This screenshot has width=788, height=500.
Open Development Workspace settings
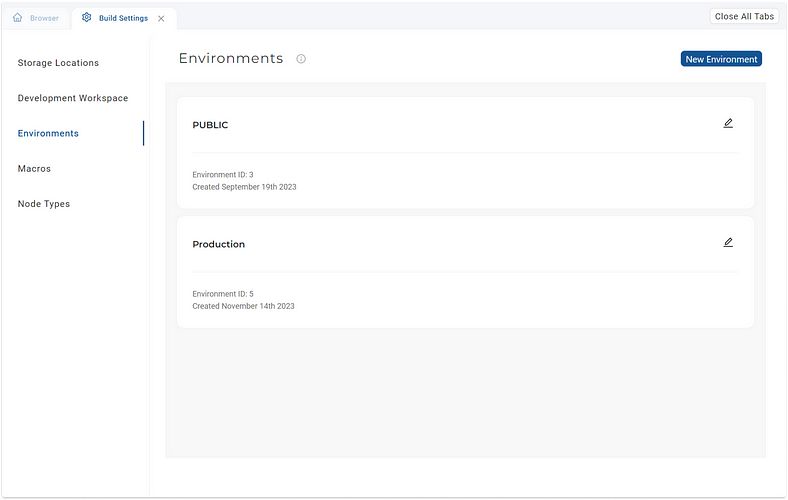click(73, 98)
